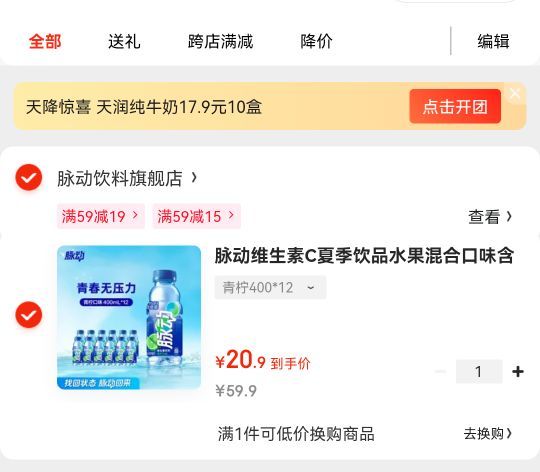540x472 pixels.
Task: Open the 青柠400*12 variant dropdown
Action: pyautogui.click(x=270, y=287)
